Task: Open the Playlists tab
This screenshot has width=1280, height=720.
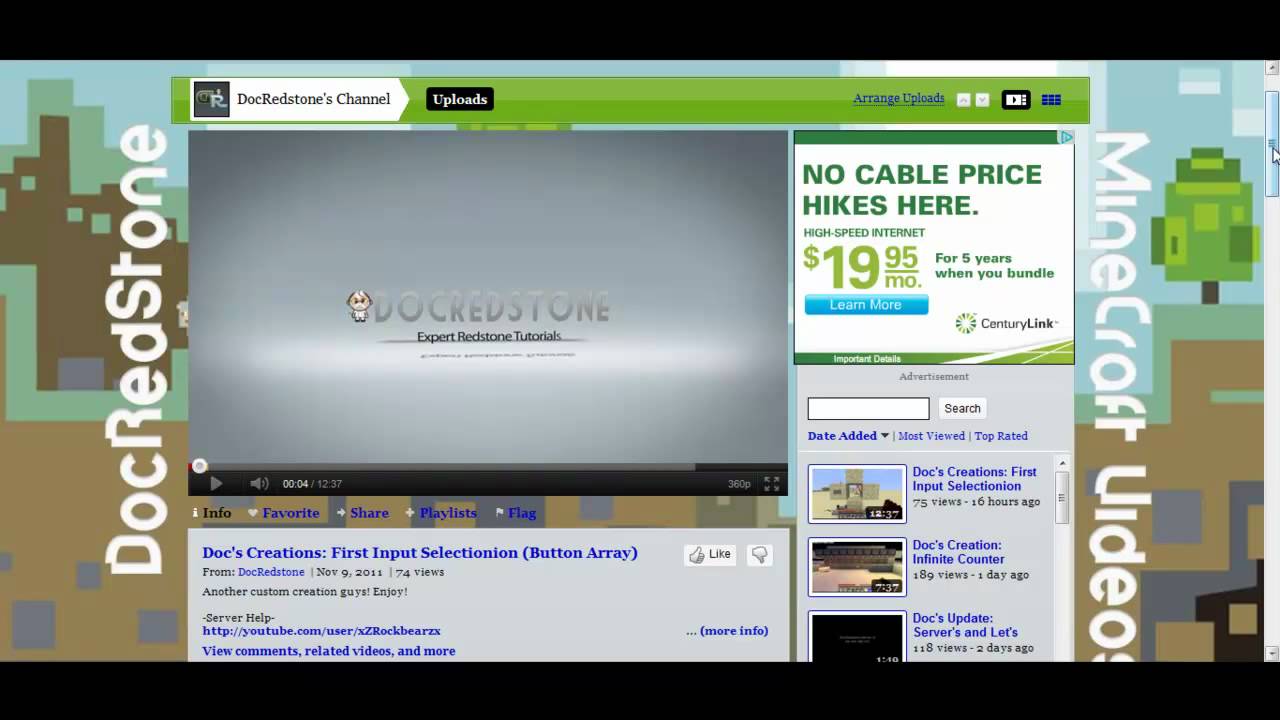Action: [x=440, y=513]
